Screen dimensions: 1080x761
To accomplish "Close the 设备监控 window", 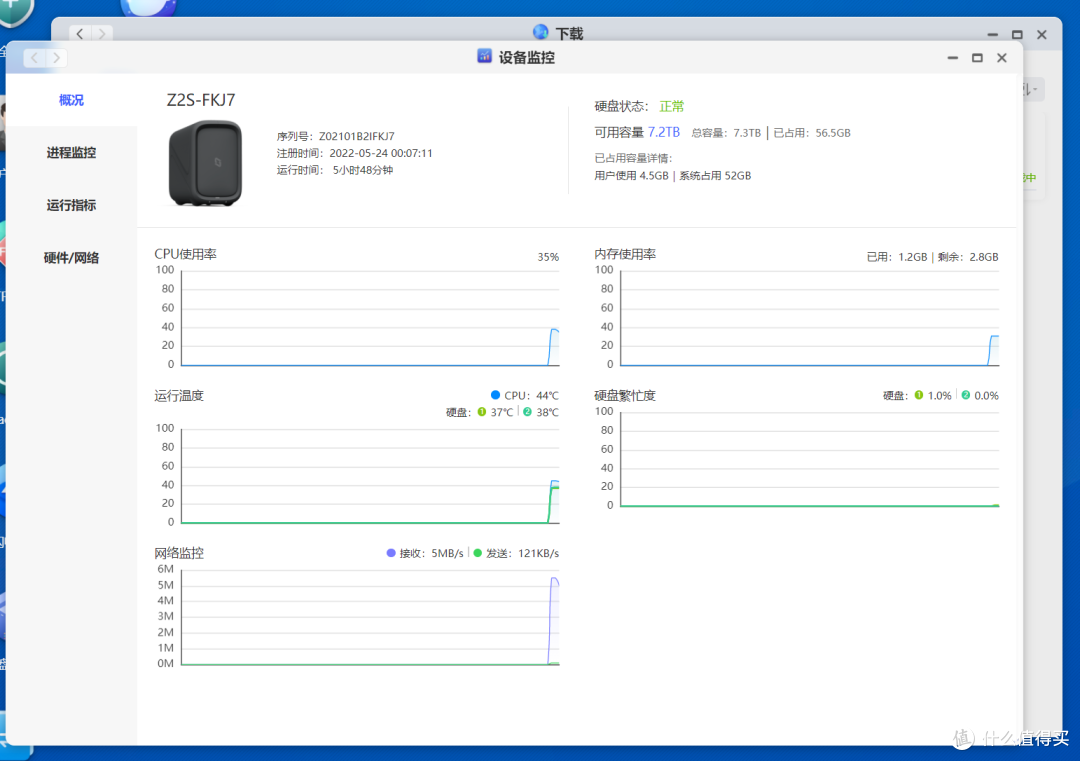I will (1001, 58).
